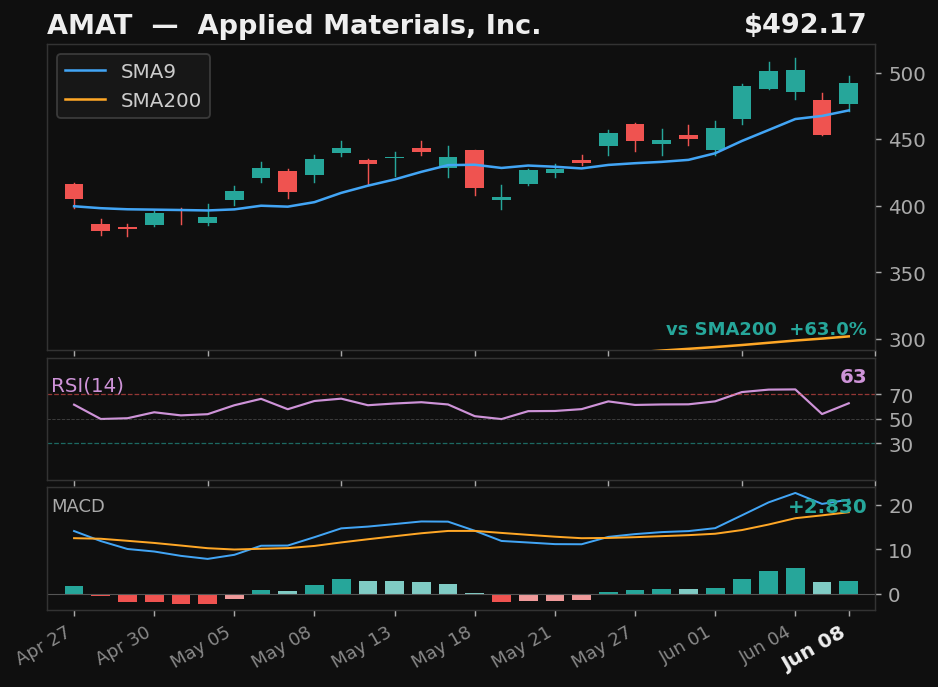Click the RSI 50 axis label

pos(901,420)
